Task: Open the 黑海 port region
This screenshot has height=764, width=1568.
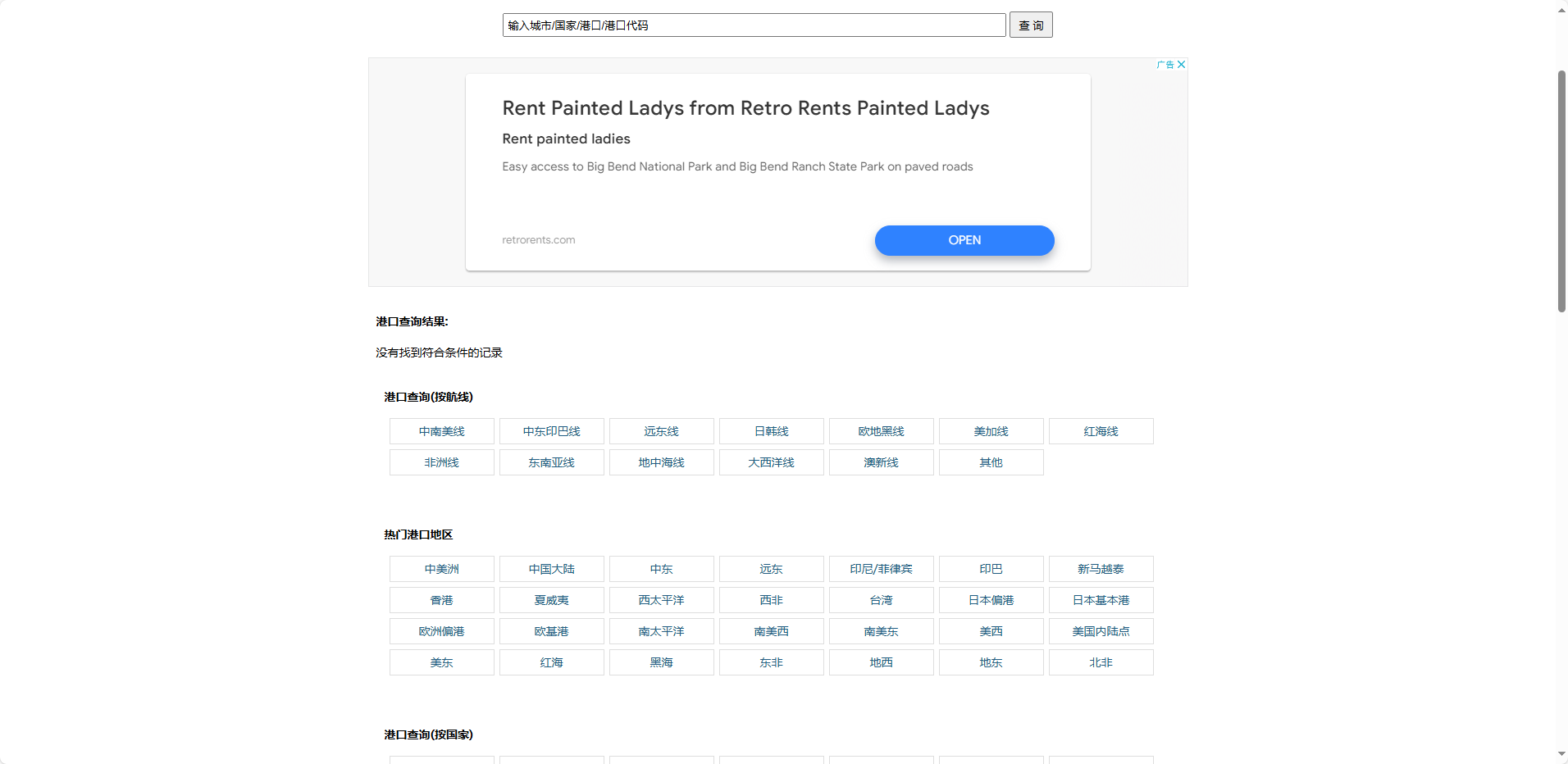Action: click(x=662, y=662)
